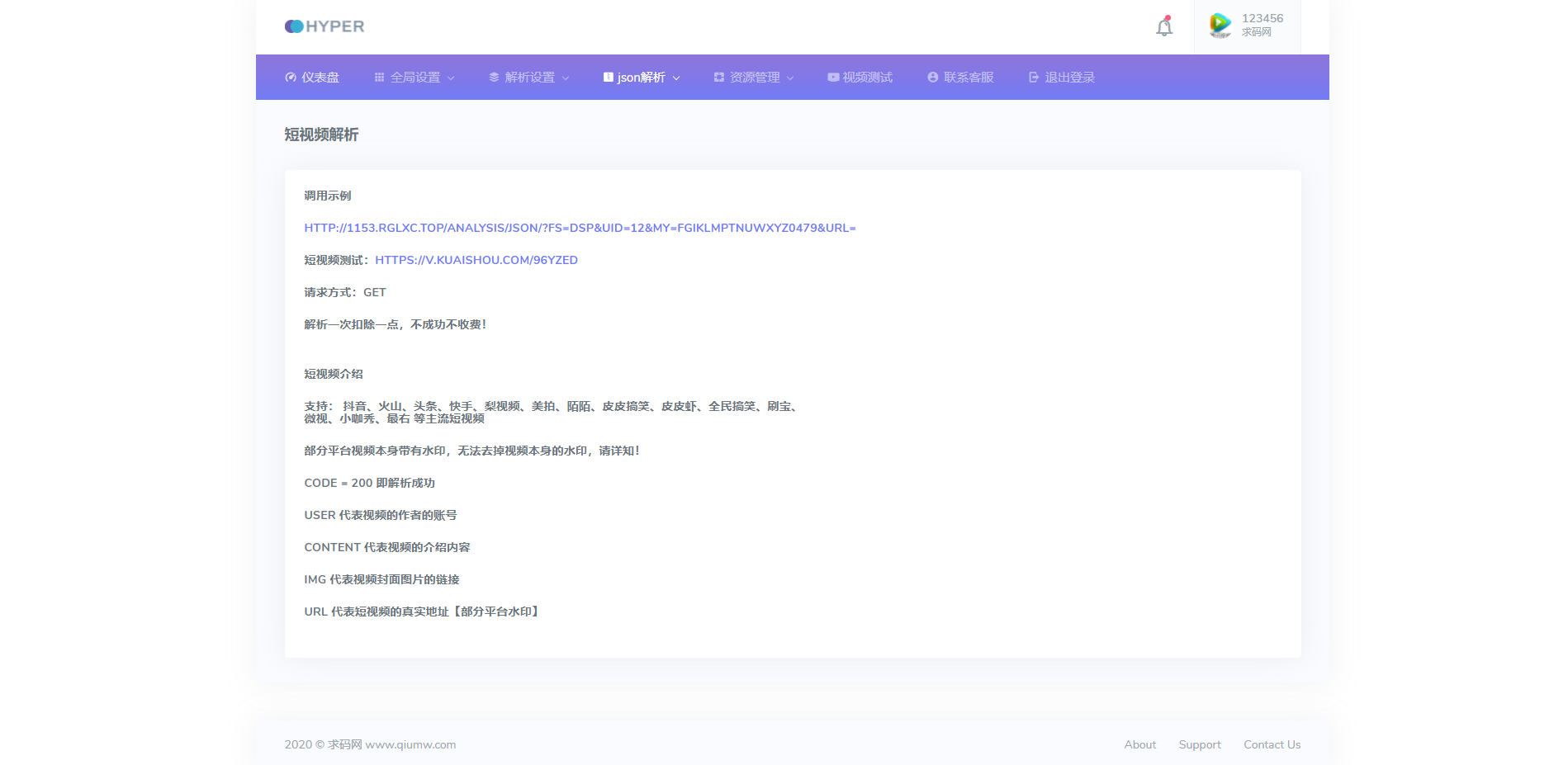Click the Contact Us footer link
The height and width of the screenshot is (765, 1568).
(x=1272, y=744)
